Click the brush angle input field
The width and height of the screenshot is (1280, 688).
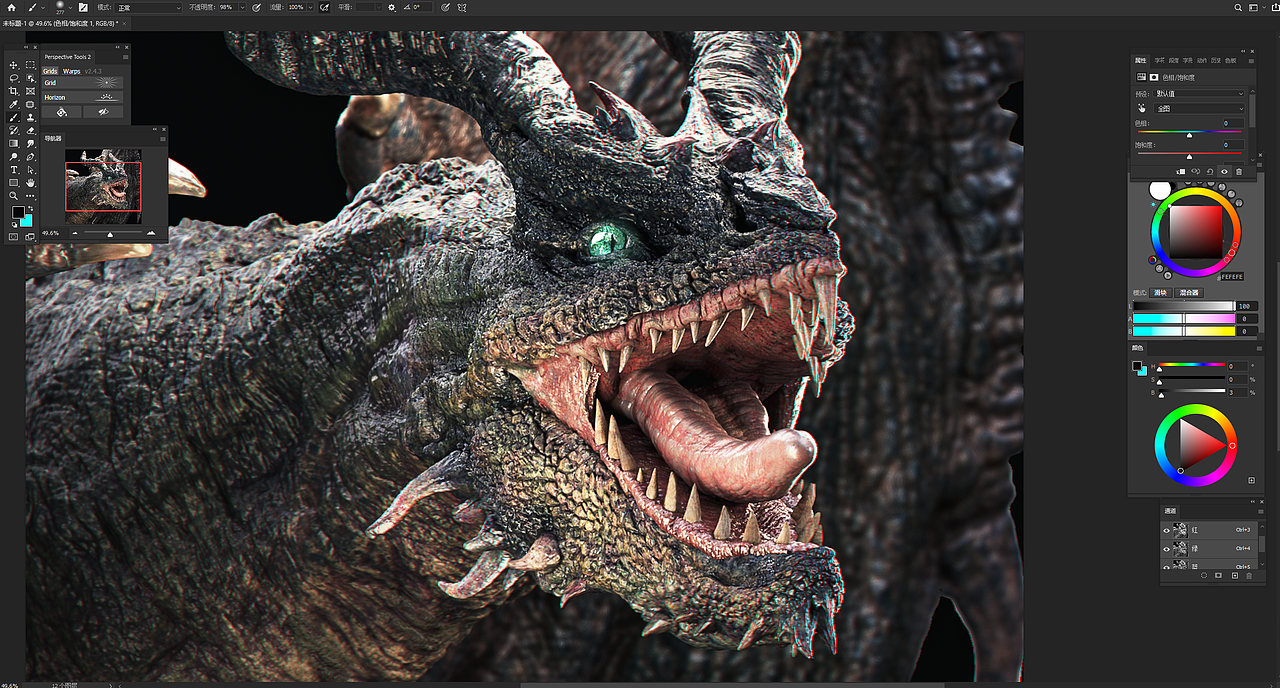point(421,7)
